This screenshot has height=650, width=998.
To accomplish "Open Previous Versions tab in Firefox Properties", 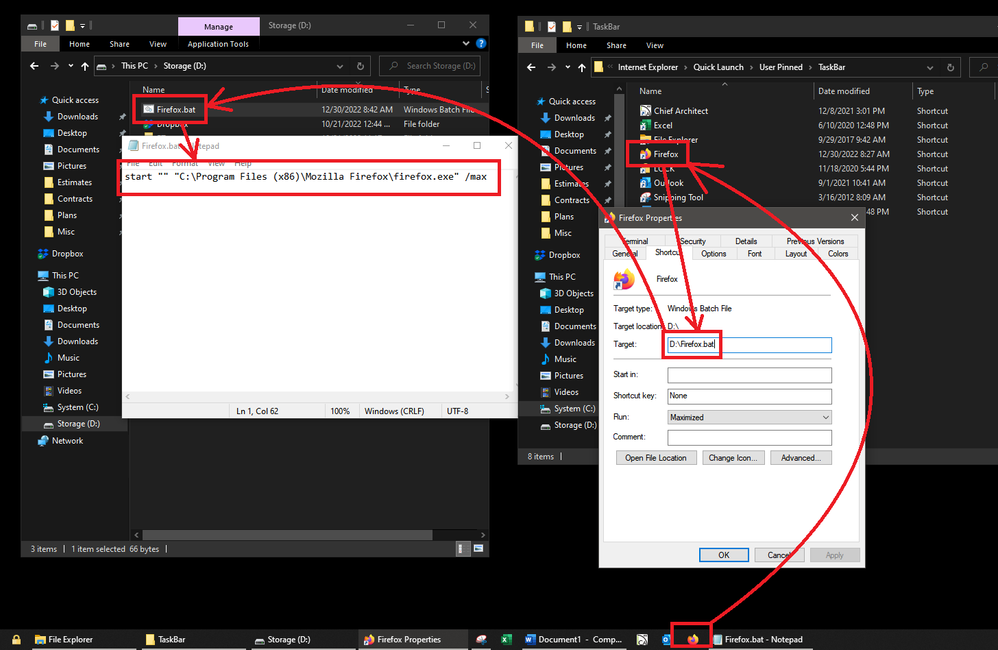I will [x=815, y=241].
